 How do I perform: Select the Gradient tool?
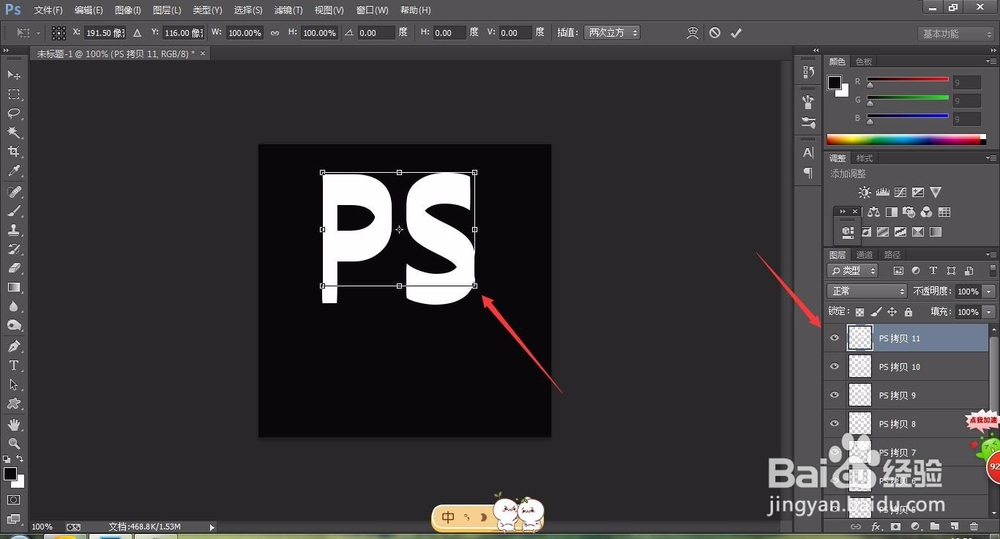coord(13,287)
